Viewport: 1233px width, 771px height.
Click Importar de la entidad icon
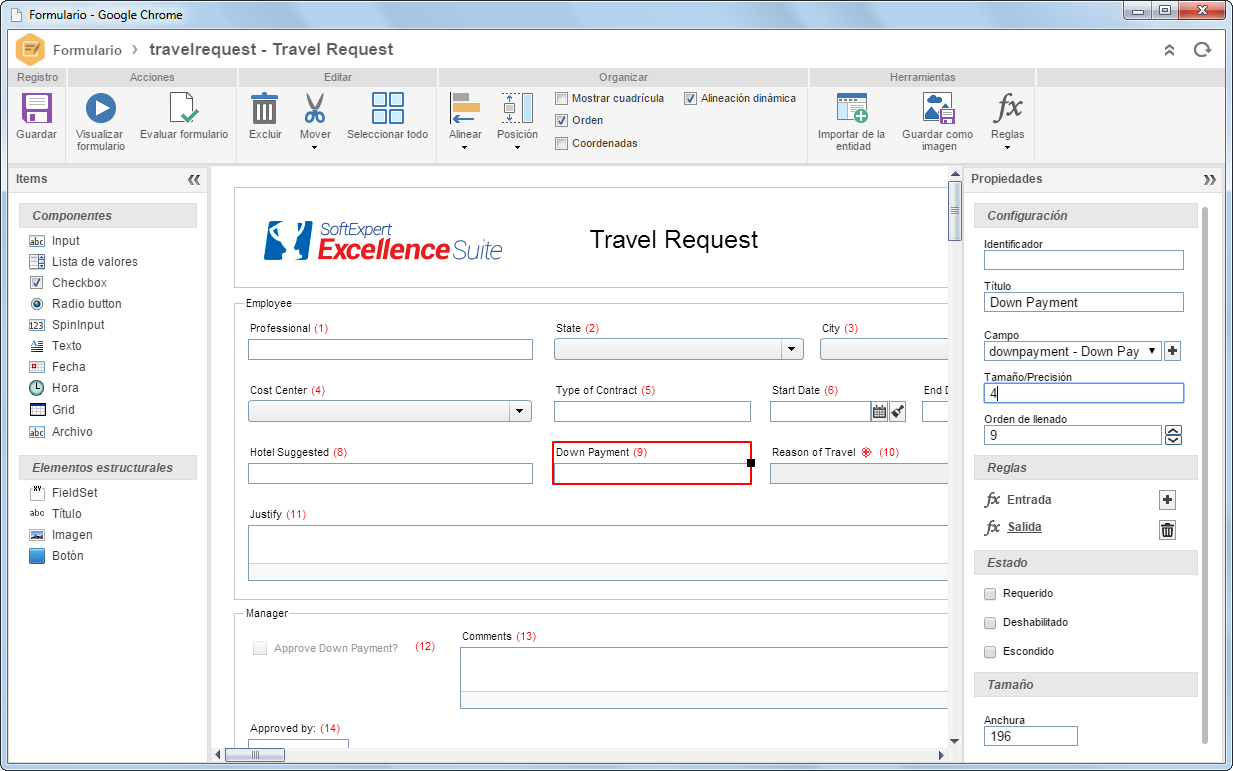click(852, 108)
